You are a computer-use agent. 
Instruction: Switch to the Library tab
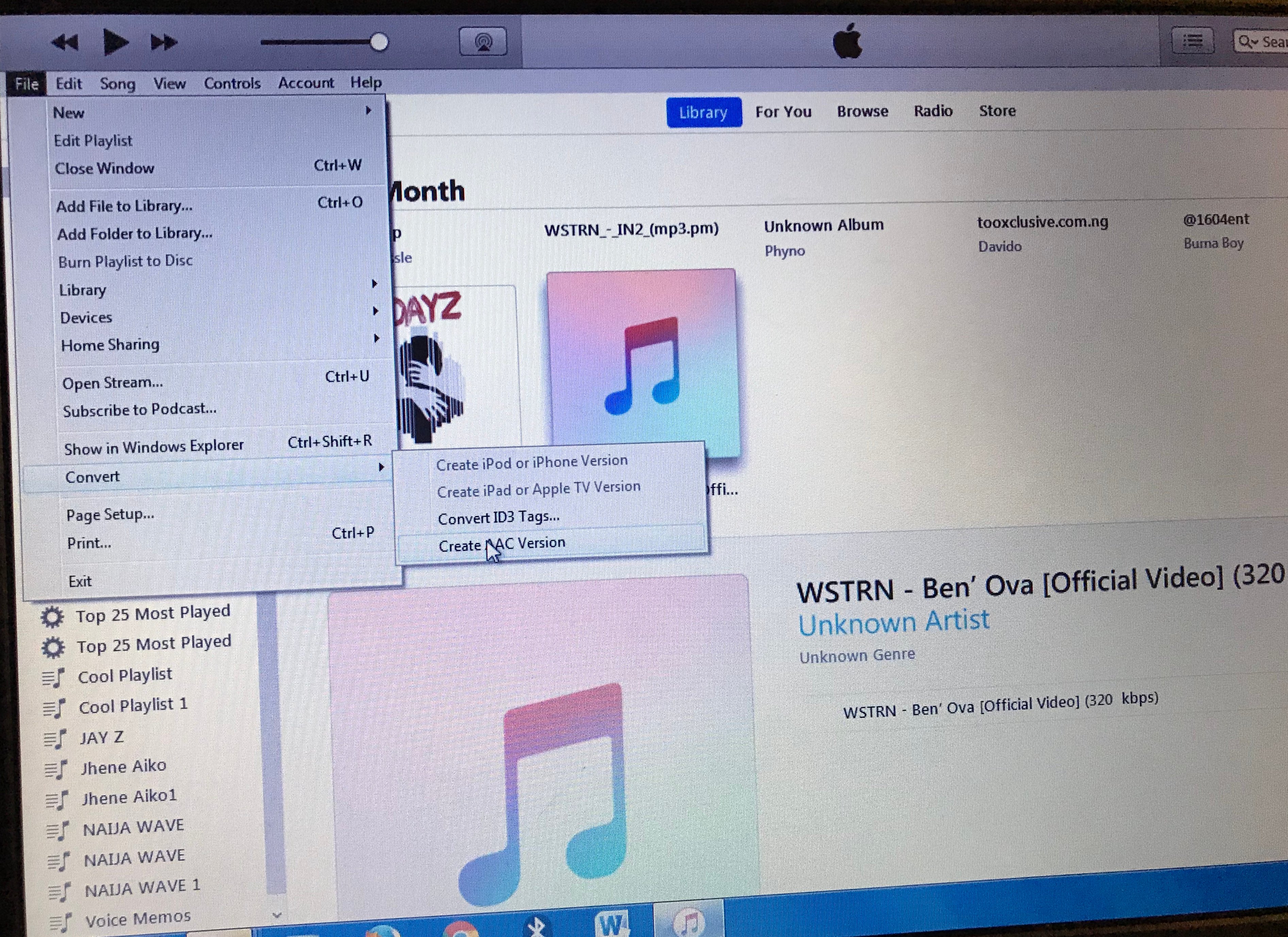click(x=704, y=112)
